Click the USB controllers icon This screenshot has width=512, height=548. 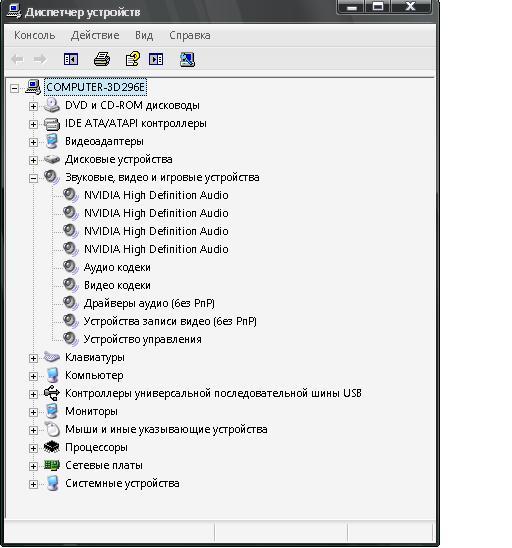pyautogui.click(x=52, y=393)
